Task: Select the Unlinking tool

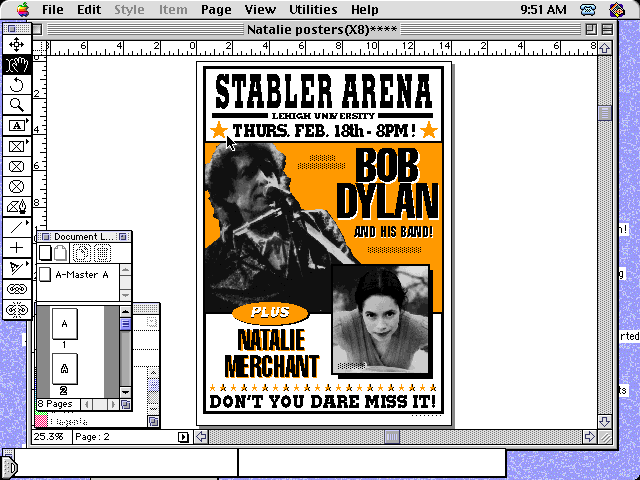Action: (x=16, y=309)
